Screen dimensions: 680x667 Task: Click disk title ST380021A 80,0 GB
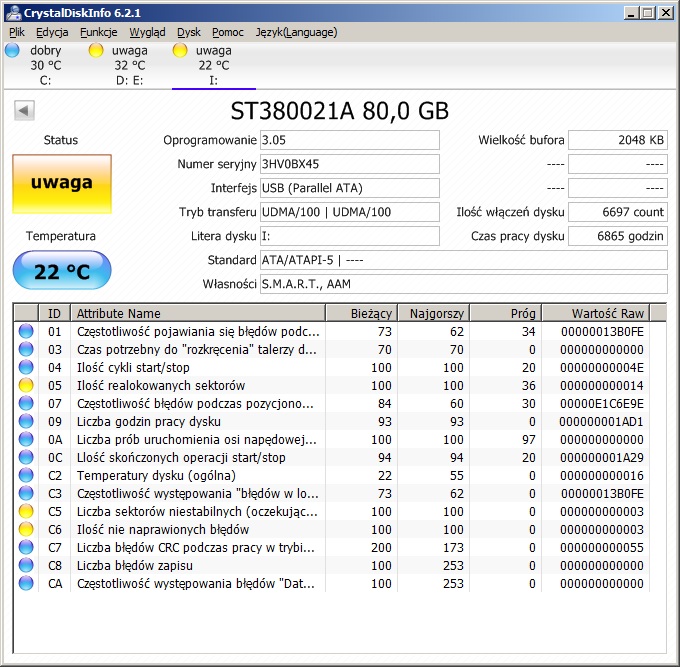(340, 111)
